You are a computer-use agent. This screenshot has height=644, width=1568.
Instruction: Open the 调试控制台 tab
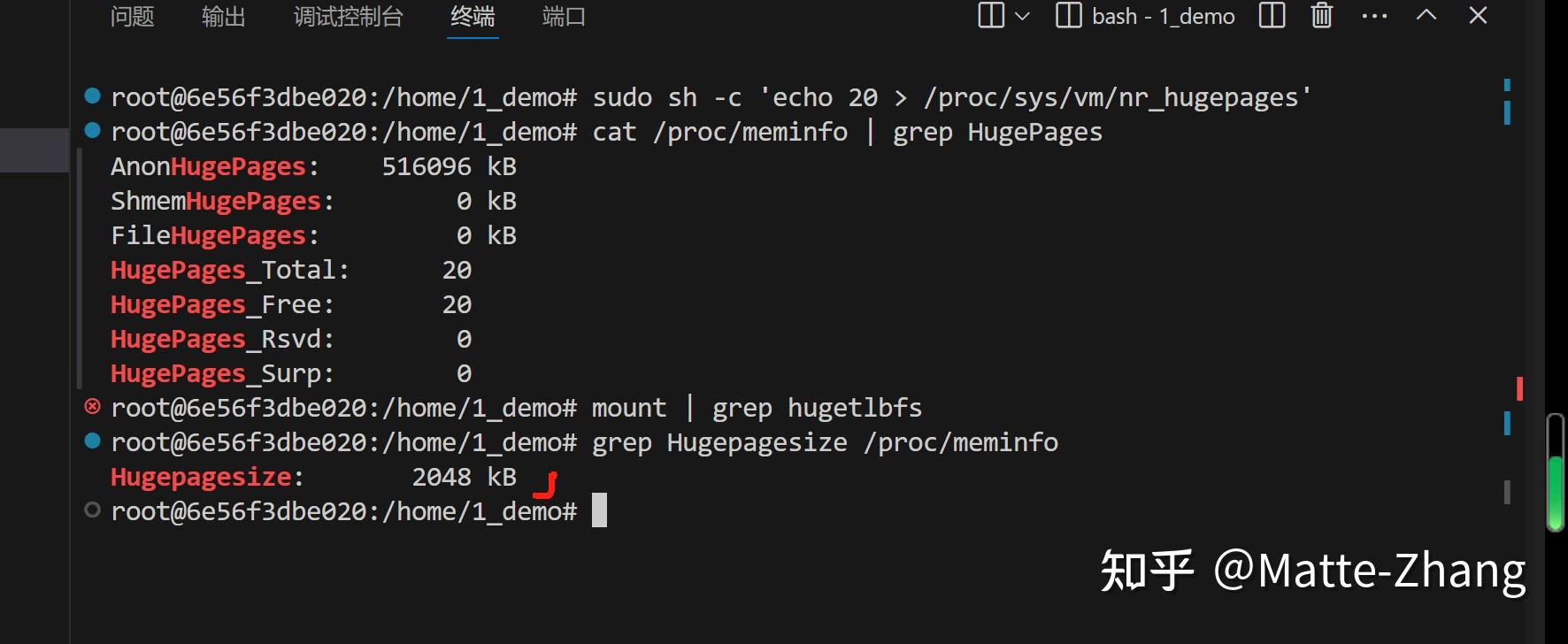tap(349, 16)
